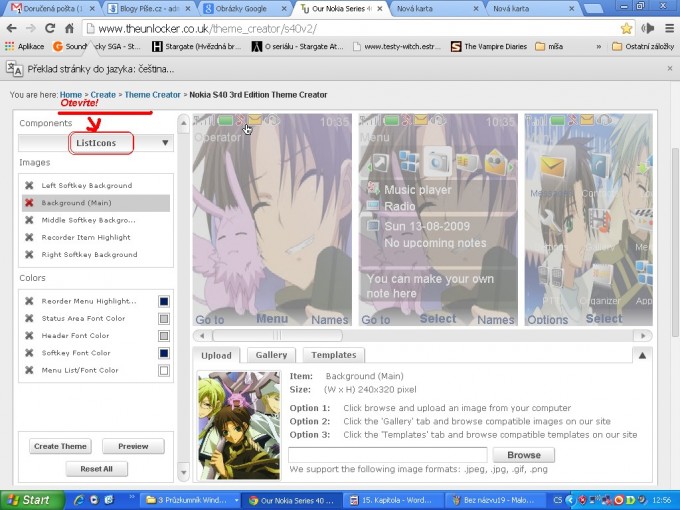This screenshot has height=510, width=680.
Task: Reset the Reorder Menu Highlight color
Action: (29, 301)
